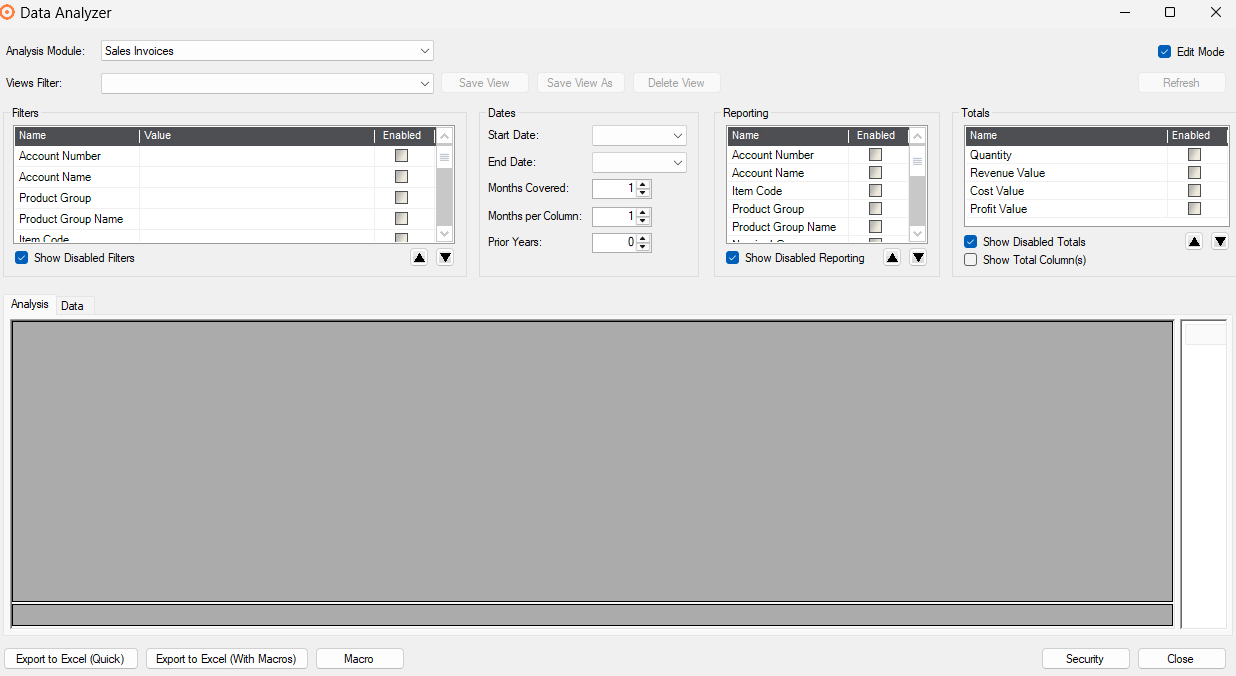
Task: Switch to the Analysis tab
Action: (30, 304)
